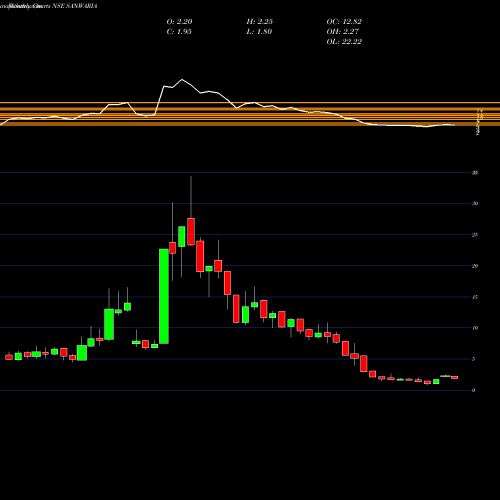Click the last red candle on the right
500x500 pixels.
(455, 377)
